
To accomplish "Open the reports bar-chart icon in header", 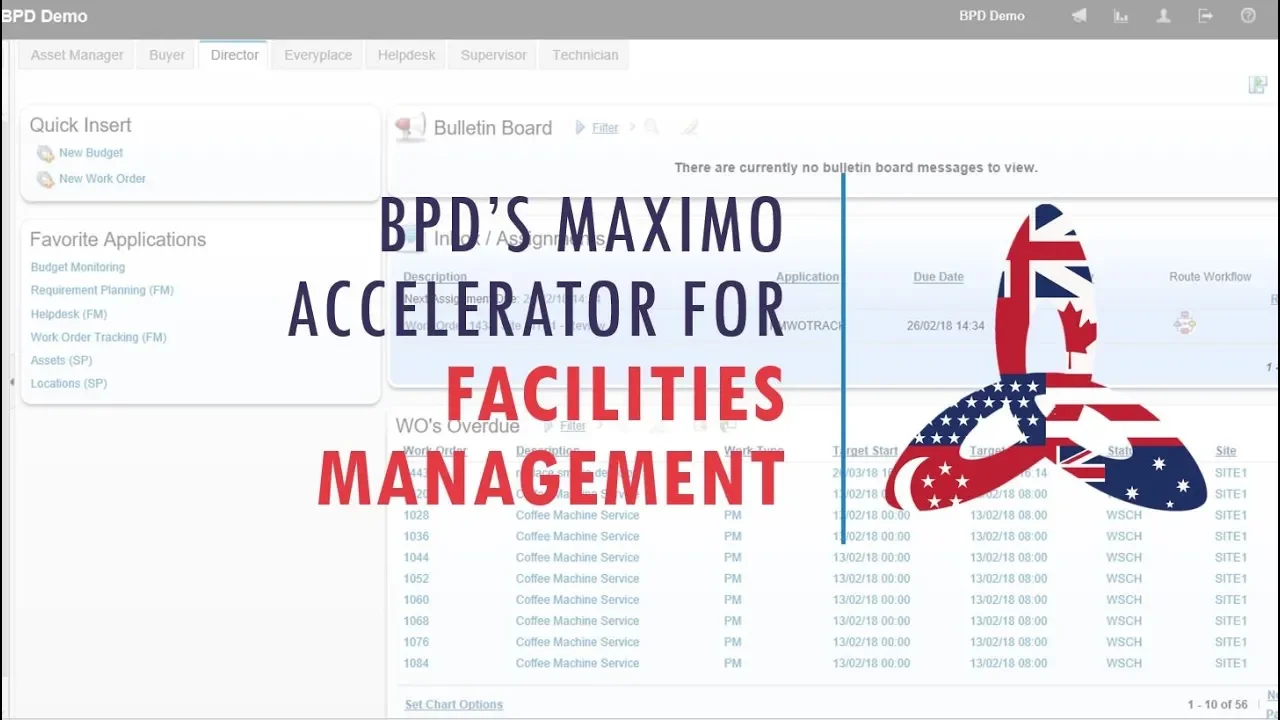I will [1121, 16].
